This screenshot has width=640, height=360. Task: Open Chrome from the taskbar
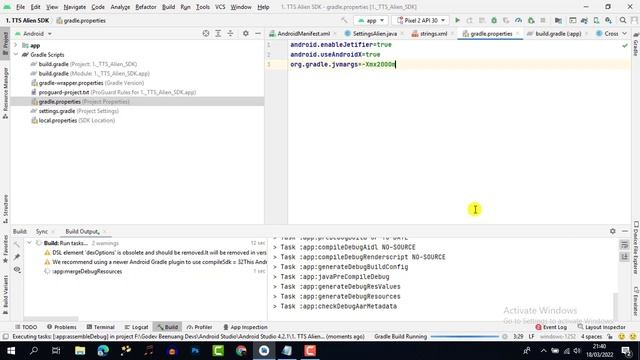pos(241,351)
